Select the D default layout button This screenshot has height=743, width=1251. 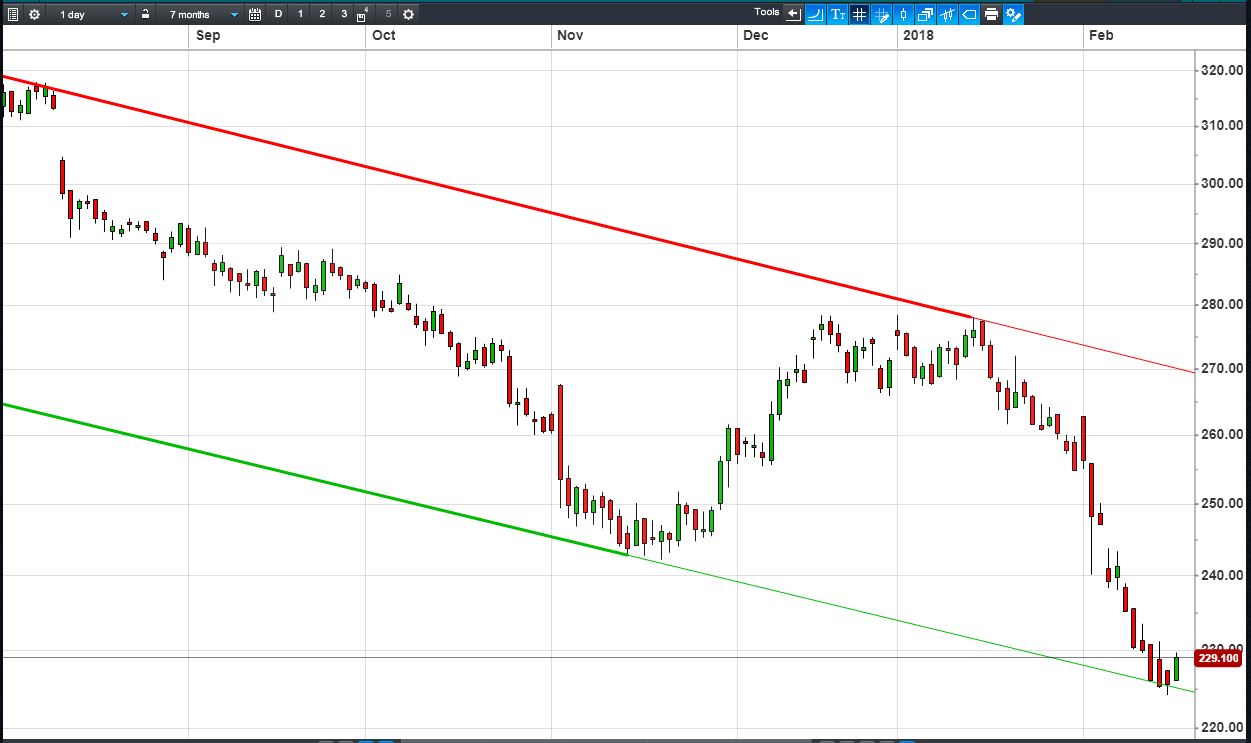[x=278, y=14]
